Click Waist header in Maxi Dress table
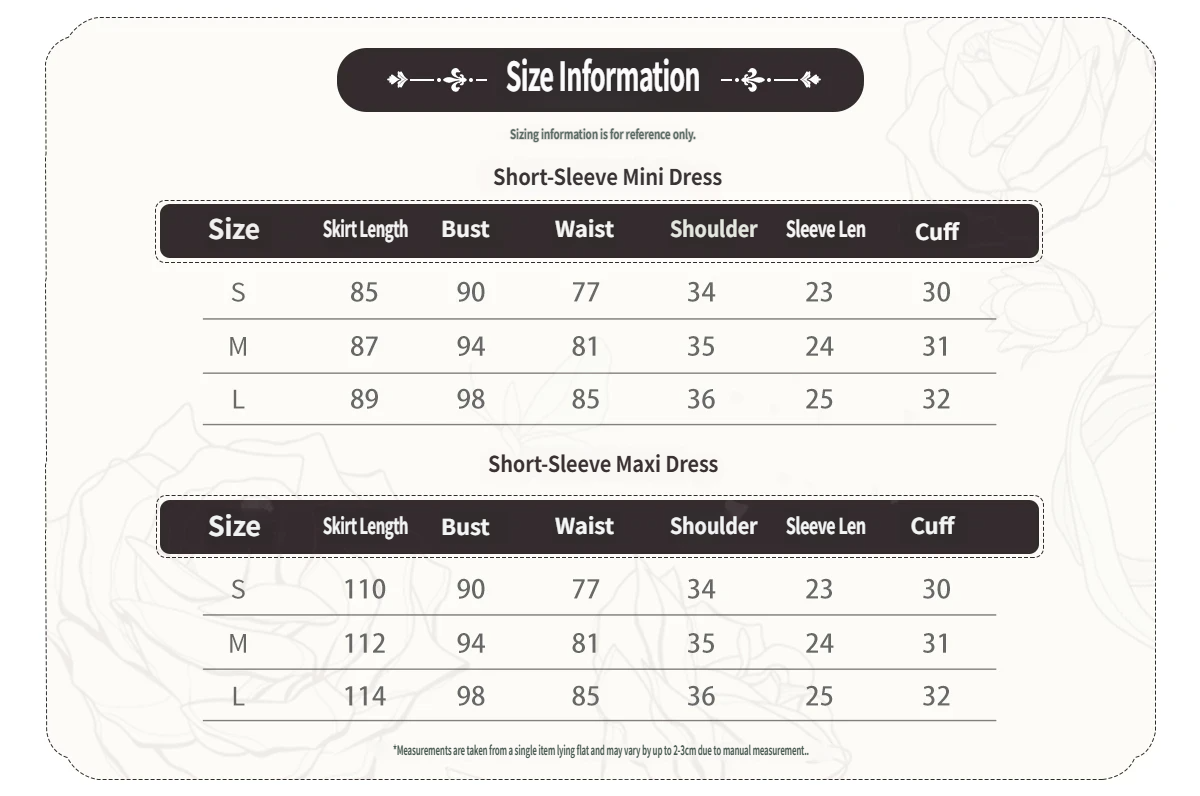Screen dimensions: 1200x796 pyautogui.click(x=584, y=526)
